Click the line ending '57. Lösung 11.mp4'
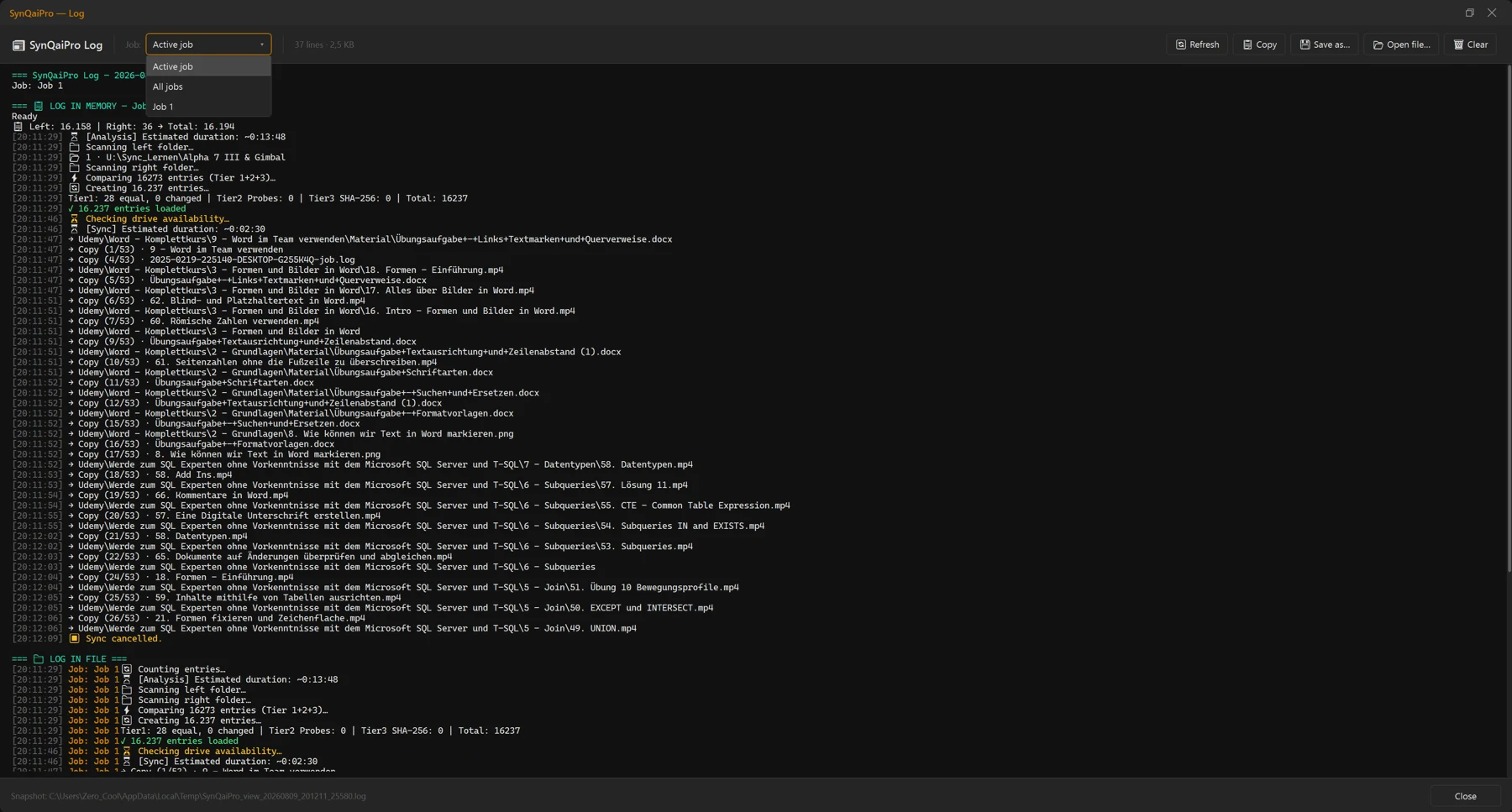 pyautogui.click(x=349, y=485)
